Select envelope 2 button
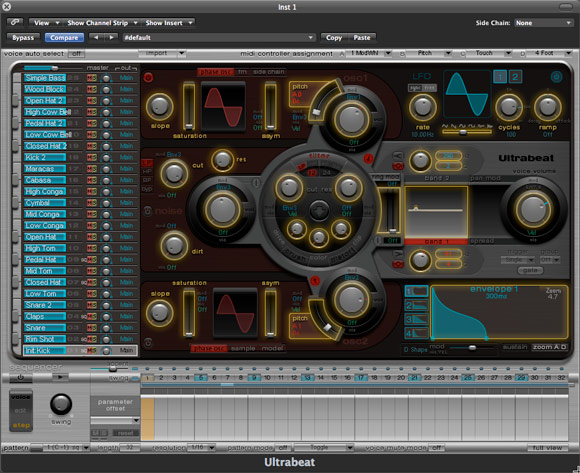The image size is (580, 473). [x=416, y=305]
